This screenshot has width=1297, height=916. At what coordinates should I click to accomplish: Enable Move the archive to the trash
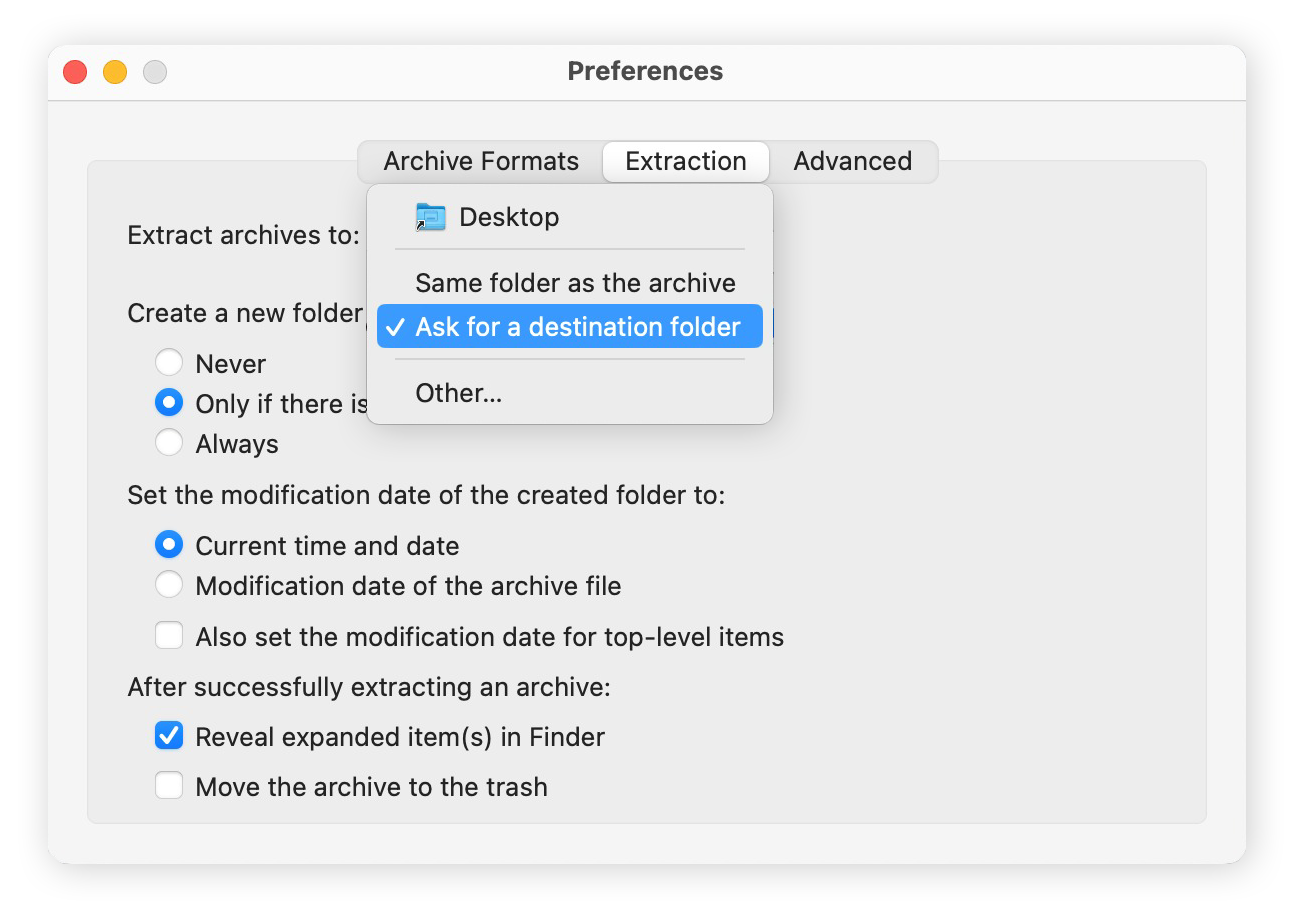coord(169,786)
